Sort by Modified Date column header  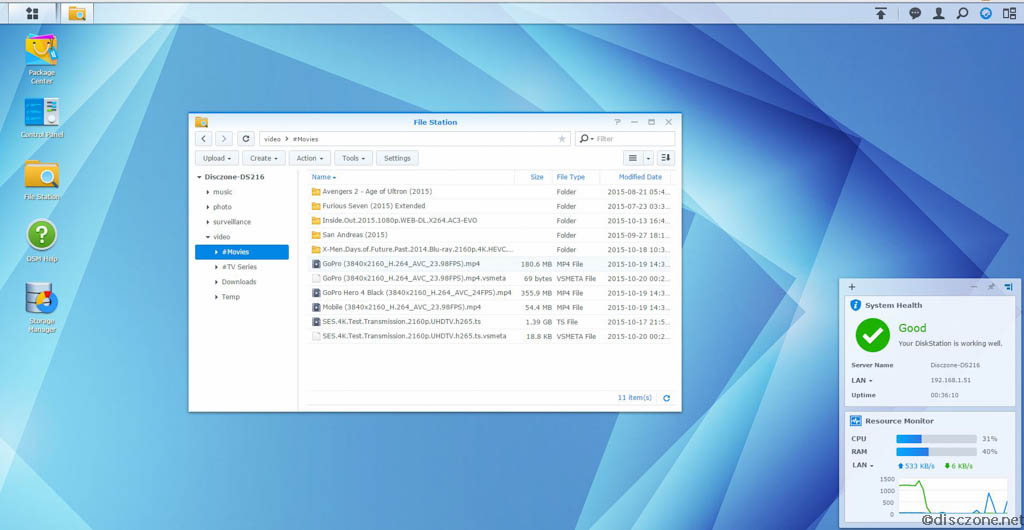(x=641, y=177)
